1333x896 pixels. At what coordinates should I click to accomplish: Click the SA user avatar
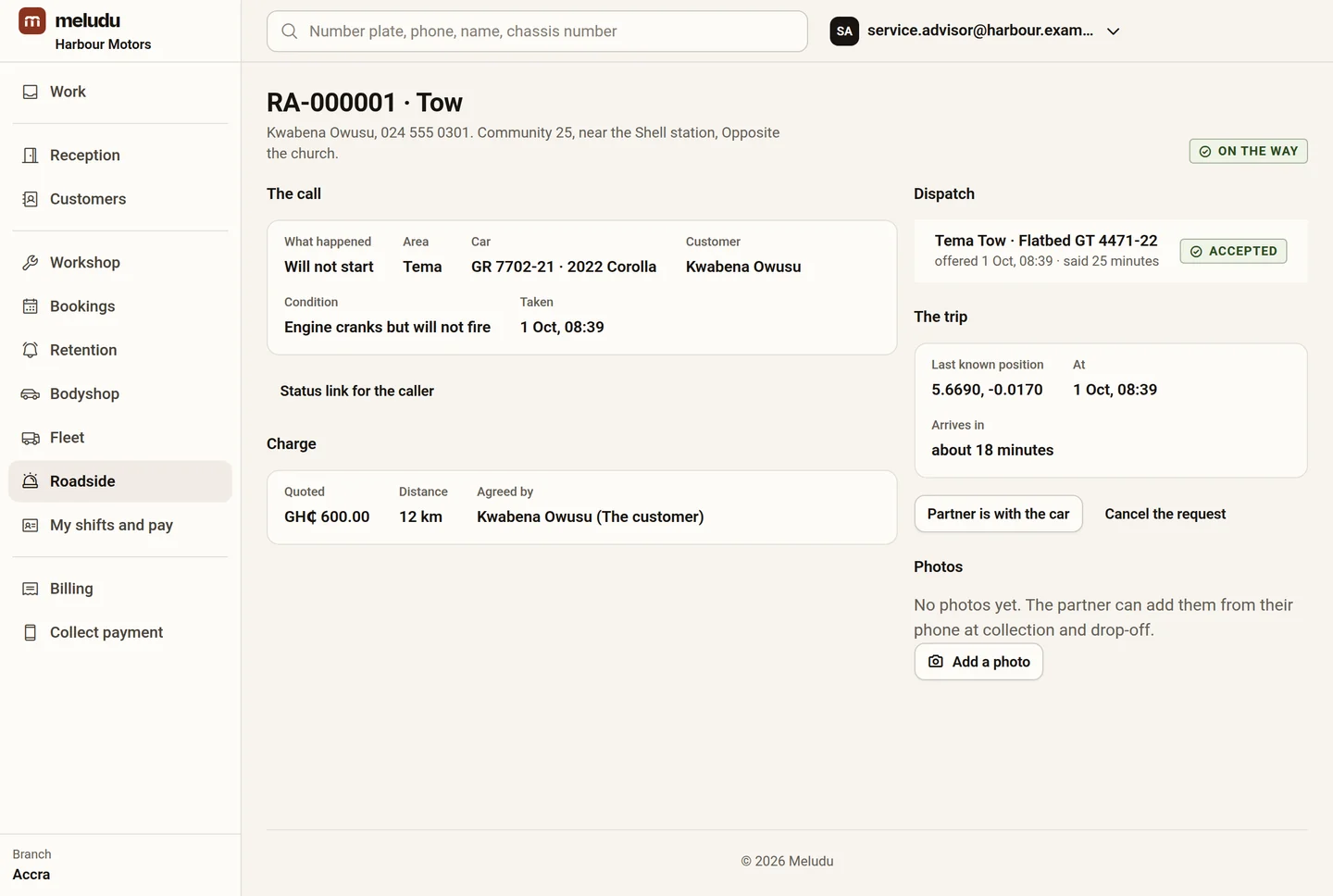pyautogui.click(x=844, y=31)
